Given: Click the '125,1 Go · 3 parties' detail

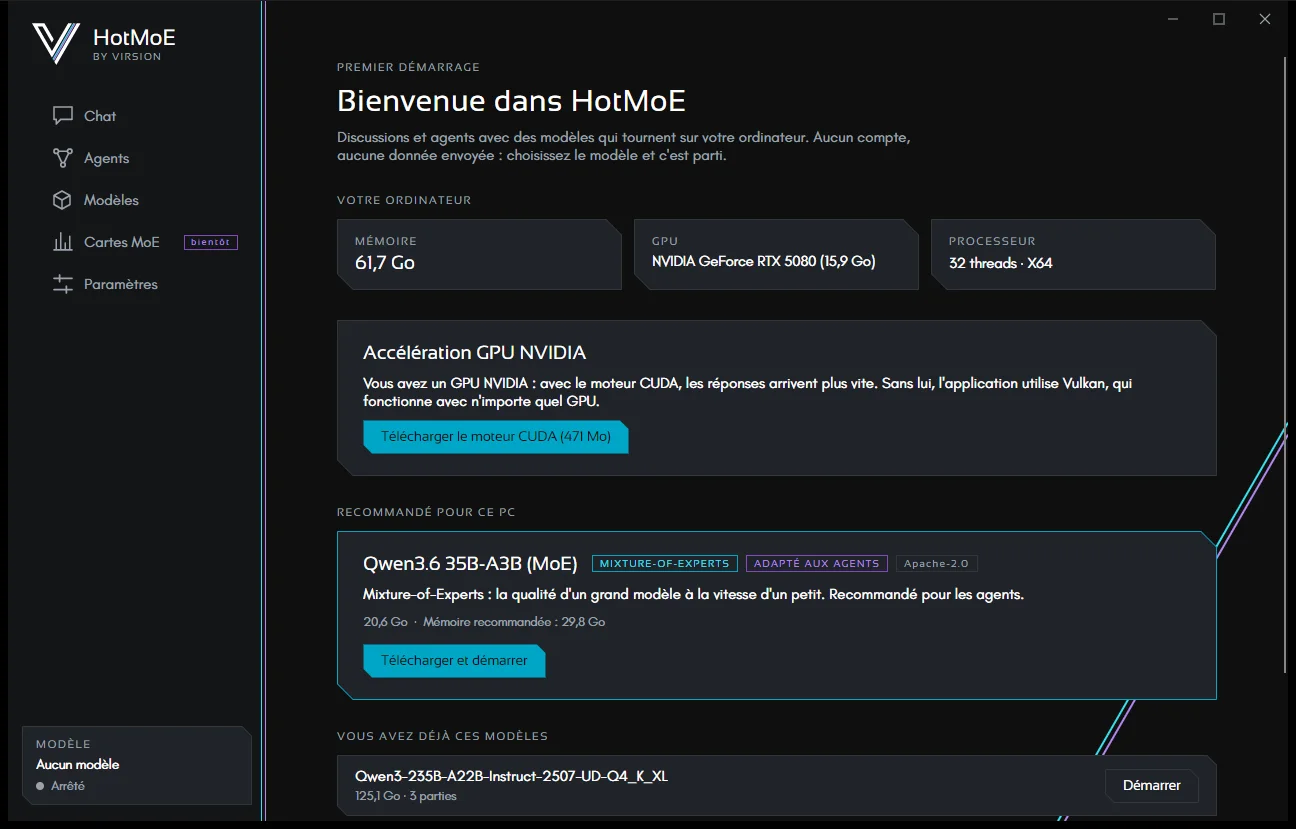Looking at the screenshot, I should (x=406, y=797).
